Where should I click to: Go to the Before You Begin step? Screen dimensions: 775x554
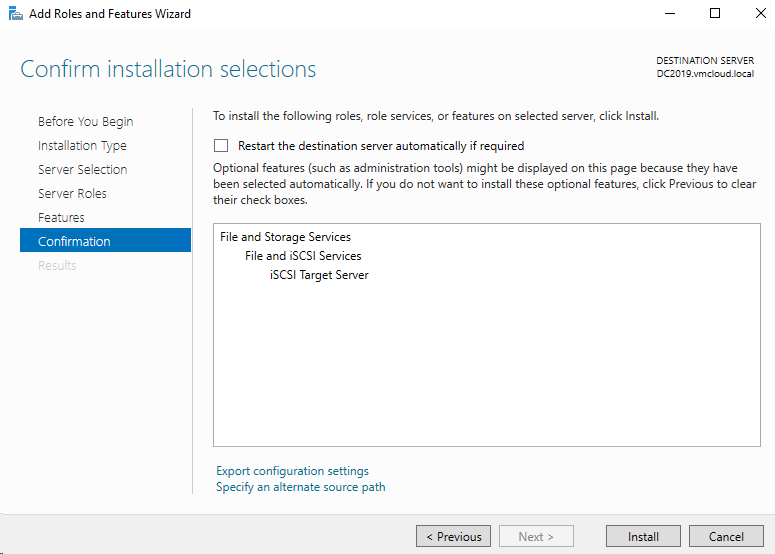[x=85, y=122]
